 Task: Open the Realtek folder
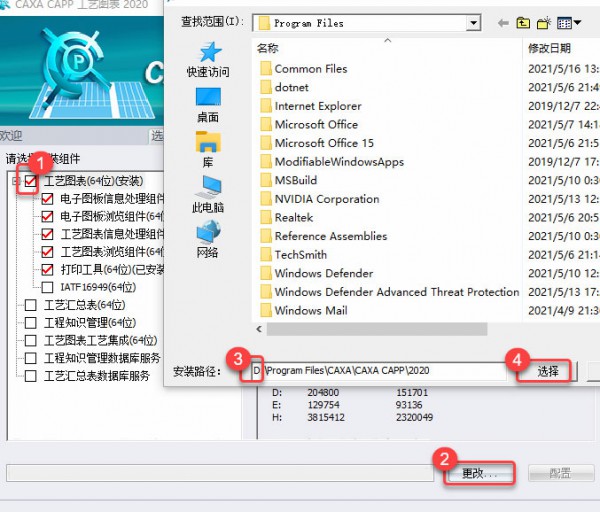(x=286, y=217)
